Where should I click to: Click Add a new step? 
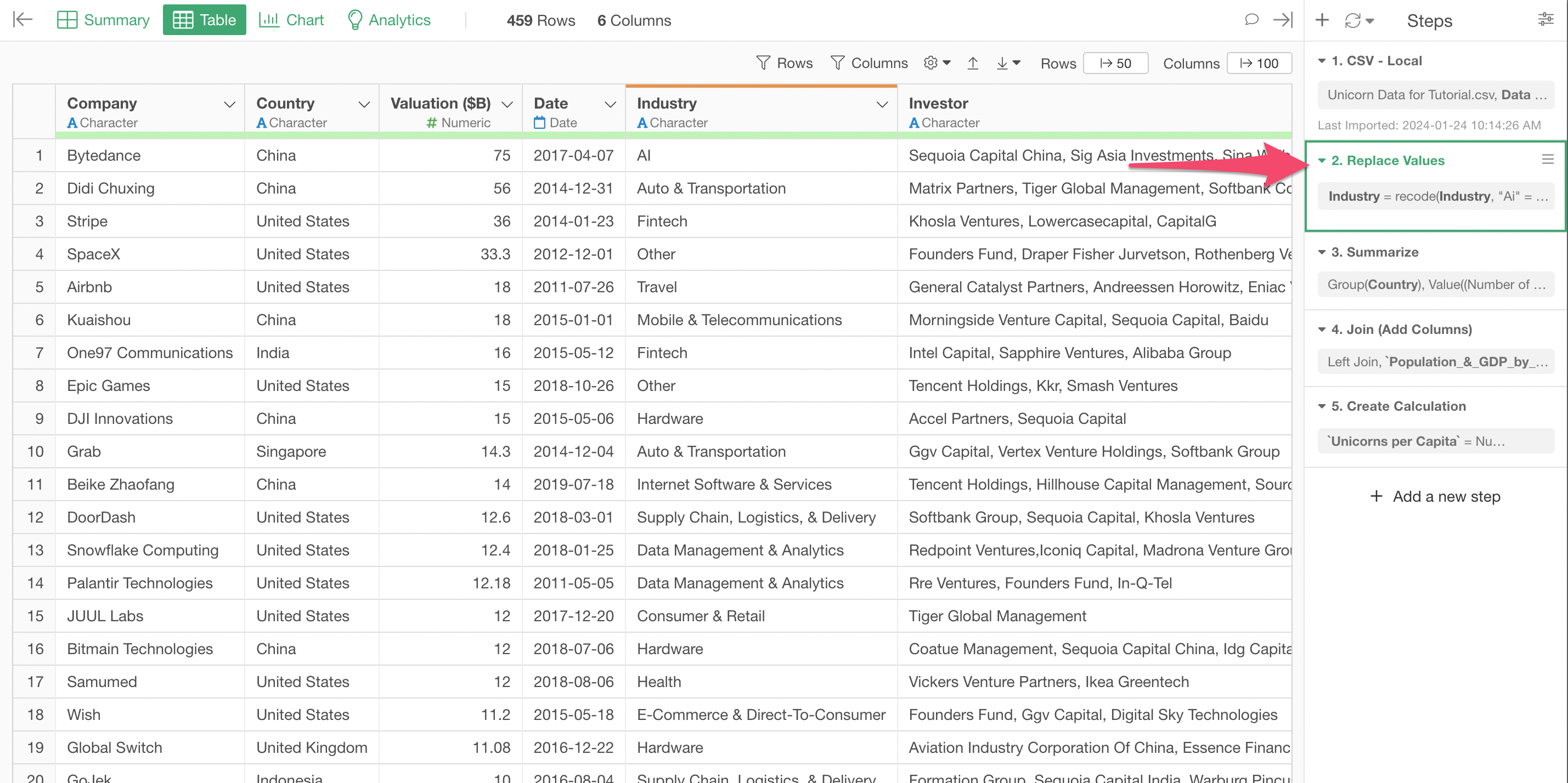pos(1435,496)
